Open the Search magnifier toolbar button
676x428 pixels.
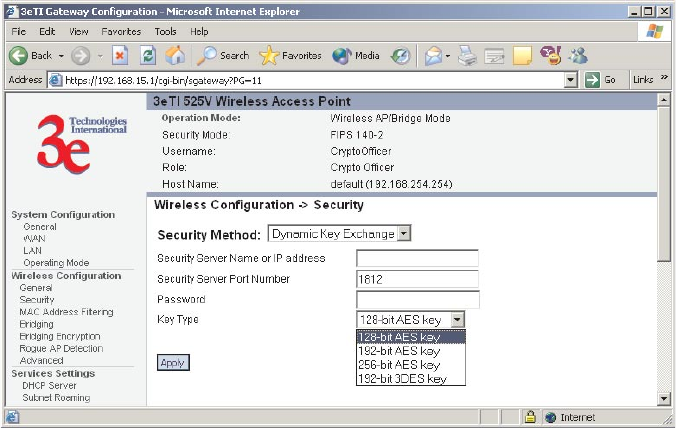click(x=223, y=56)
